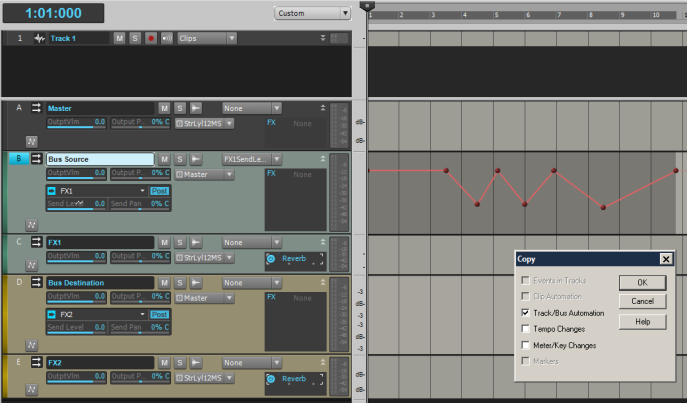Open the Custom track control dropdown
The width and height of the screenshot is (687, 403).
pos(313,13)
